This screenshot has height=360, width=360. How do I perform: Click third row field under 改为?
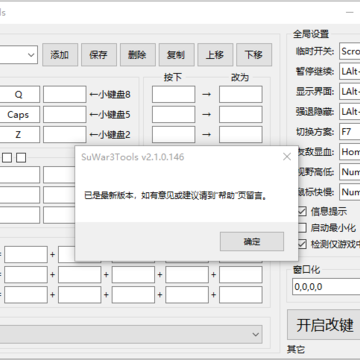(241, 135)
